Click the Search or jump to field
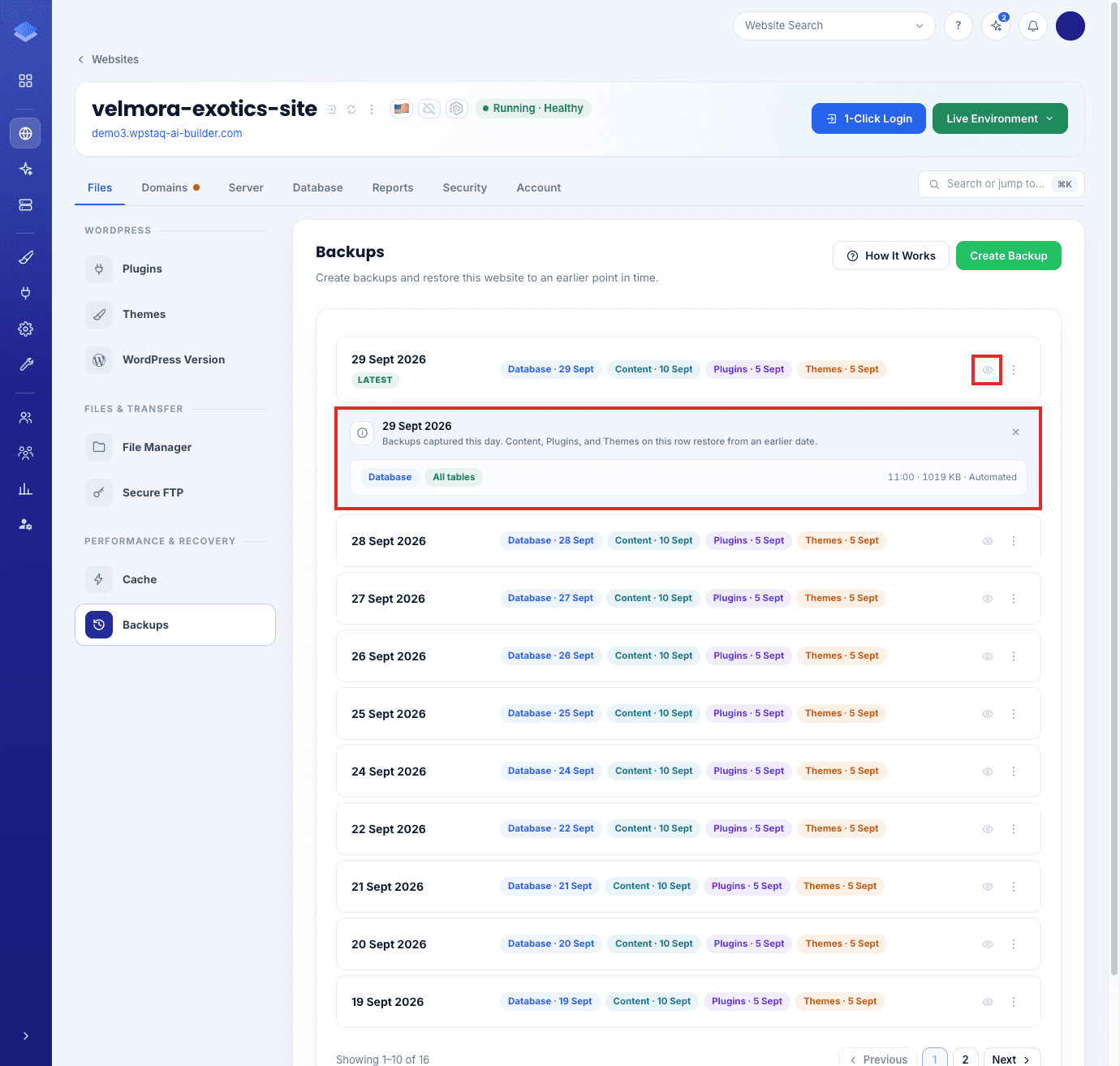Screen dimensions: 1120x1066 [1002, 184]
